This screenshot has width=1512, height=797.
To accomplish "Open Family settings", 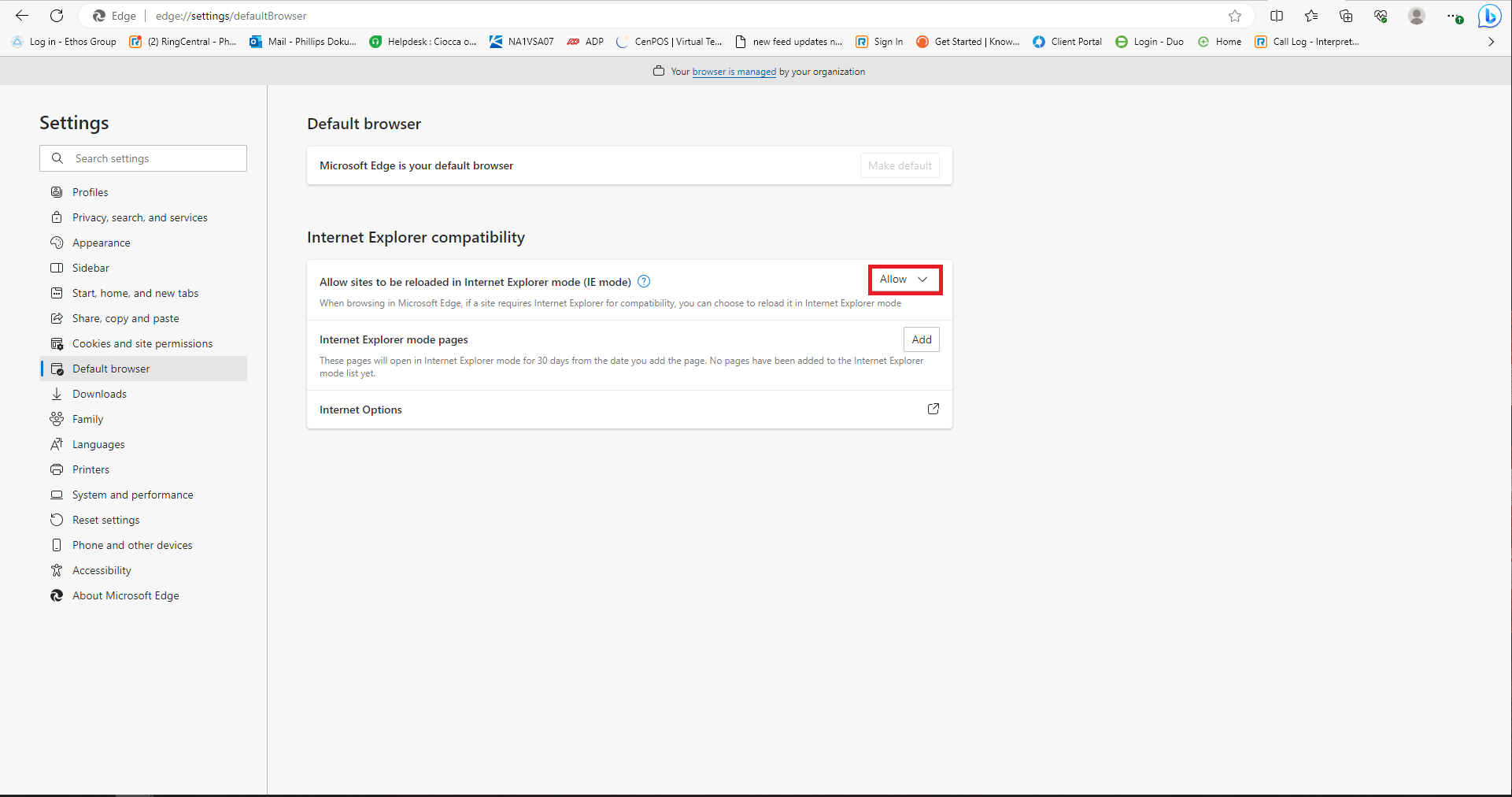I will 143,419.
